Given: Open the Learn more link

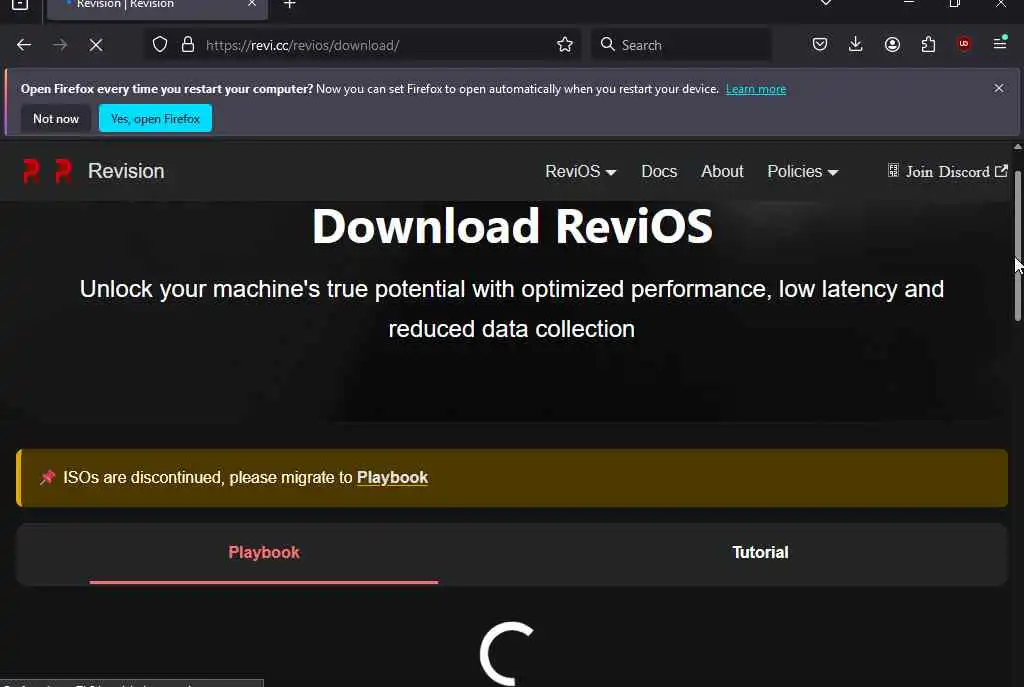Looking at the screenshot, I should click(756, 89).
